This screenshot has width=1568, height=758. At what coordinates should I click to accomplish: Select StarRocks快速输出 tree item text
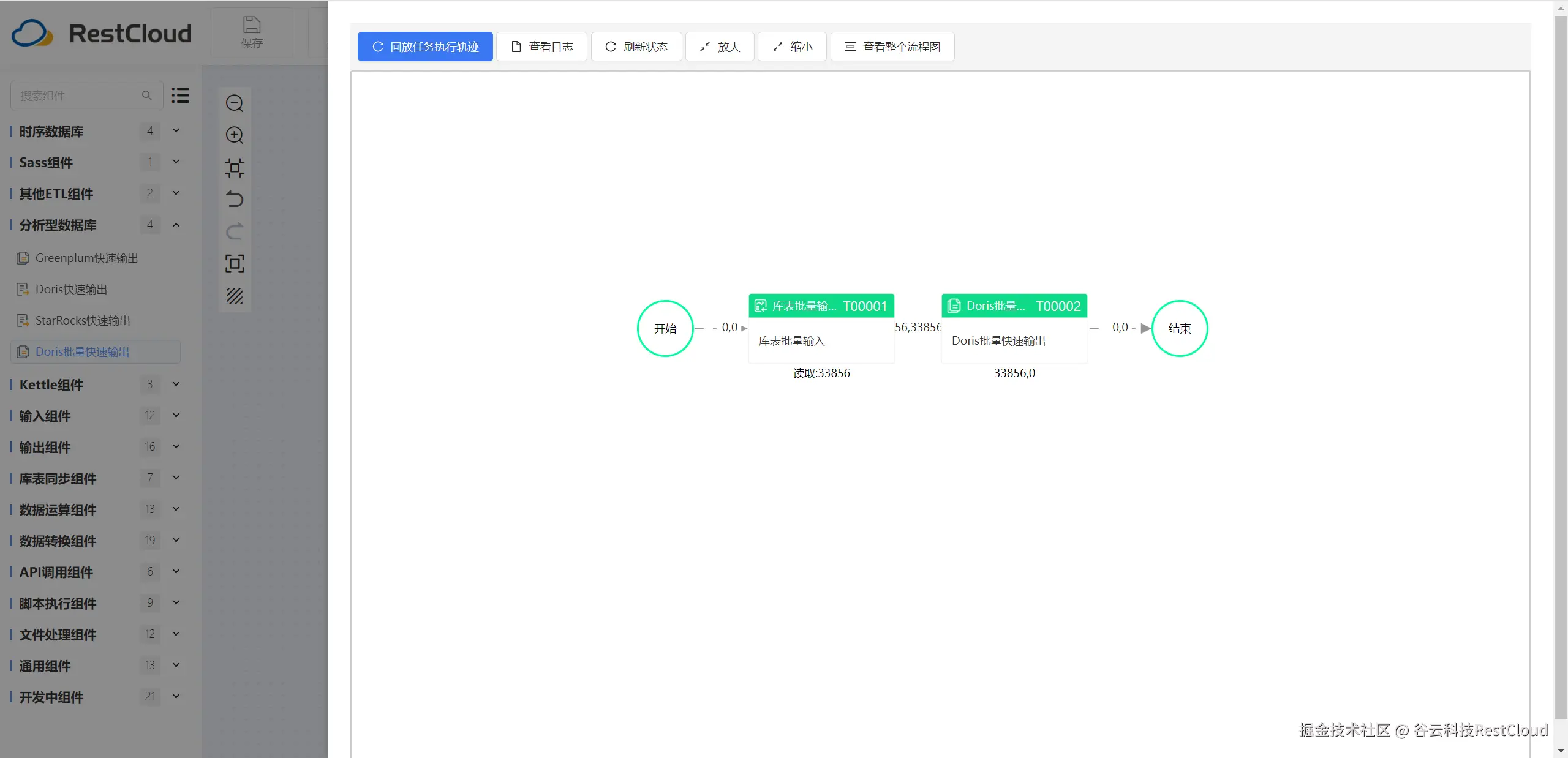pyautogui.click(x=83, y=321)
